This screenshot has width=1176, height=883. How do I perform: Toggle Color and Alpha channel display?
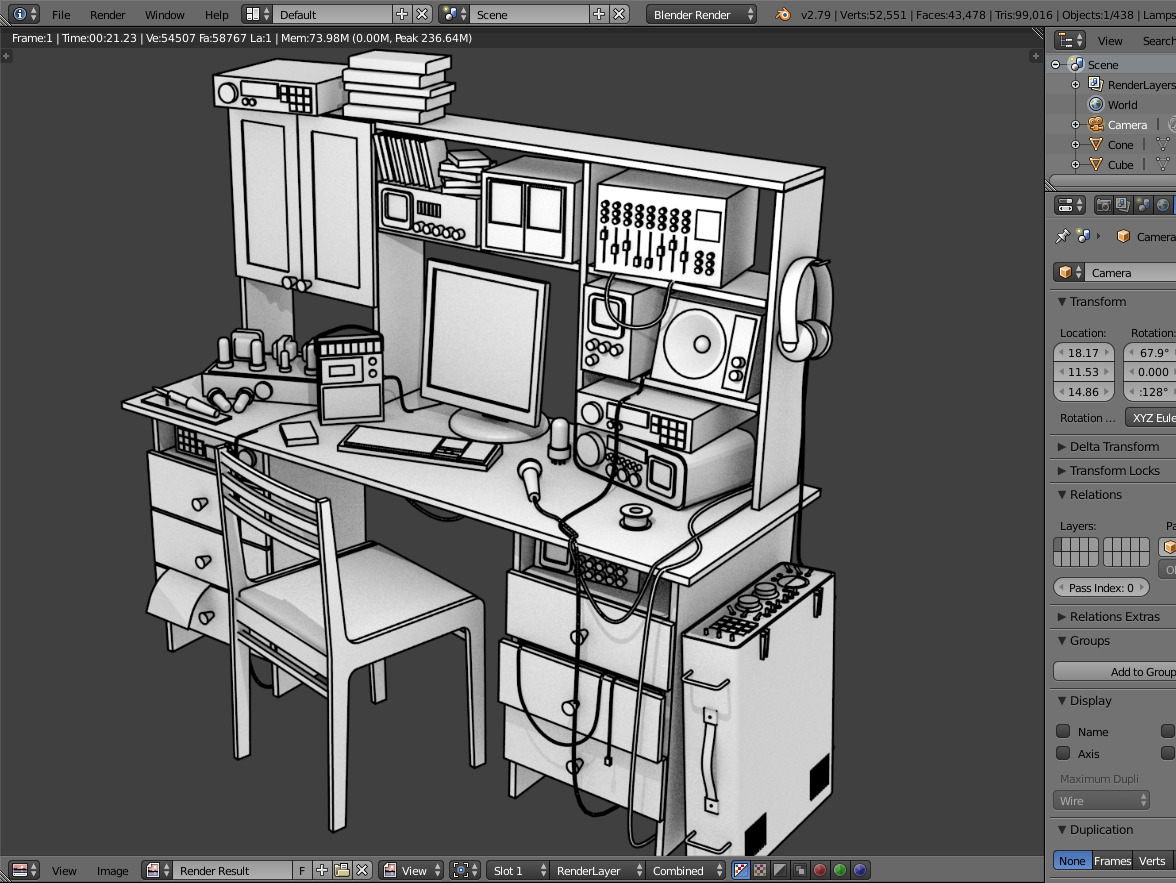(x=741, y=870)
